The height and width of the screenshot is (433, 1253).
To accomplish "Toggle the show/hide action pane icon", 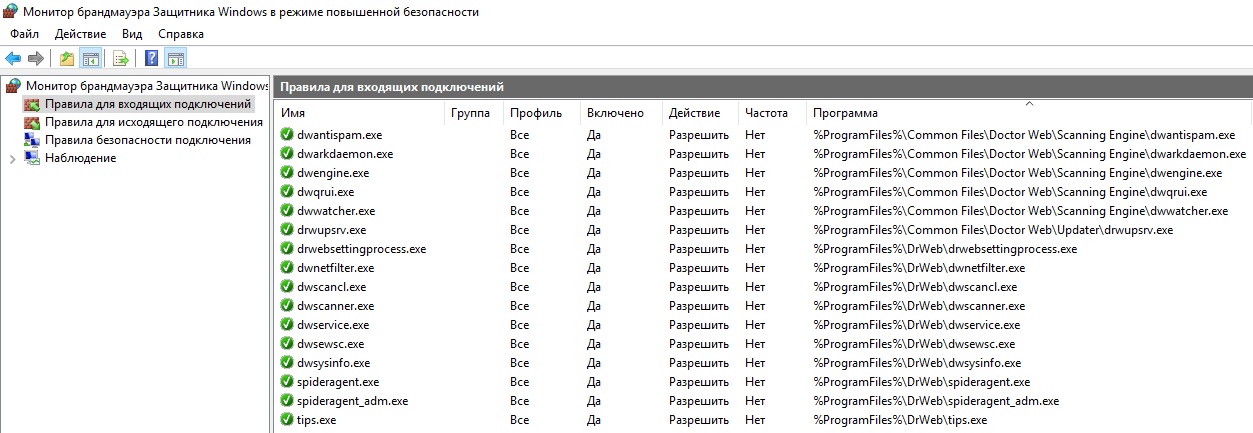I will click(176, 58).
